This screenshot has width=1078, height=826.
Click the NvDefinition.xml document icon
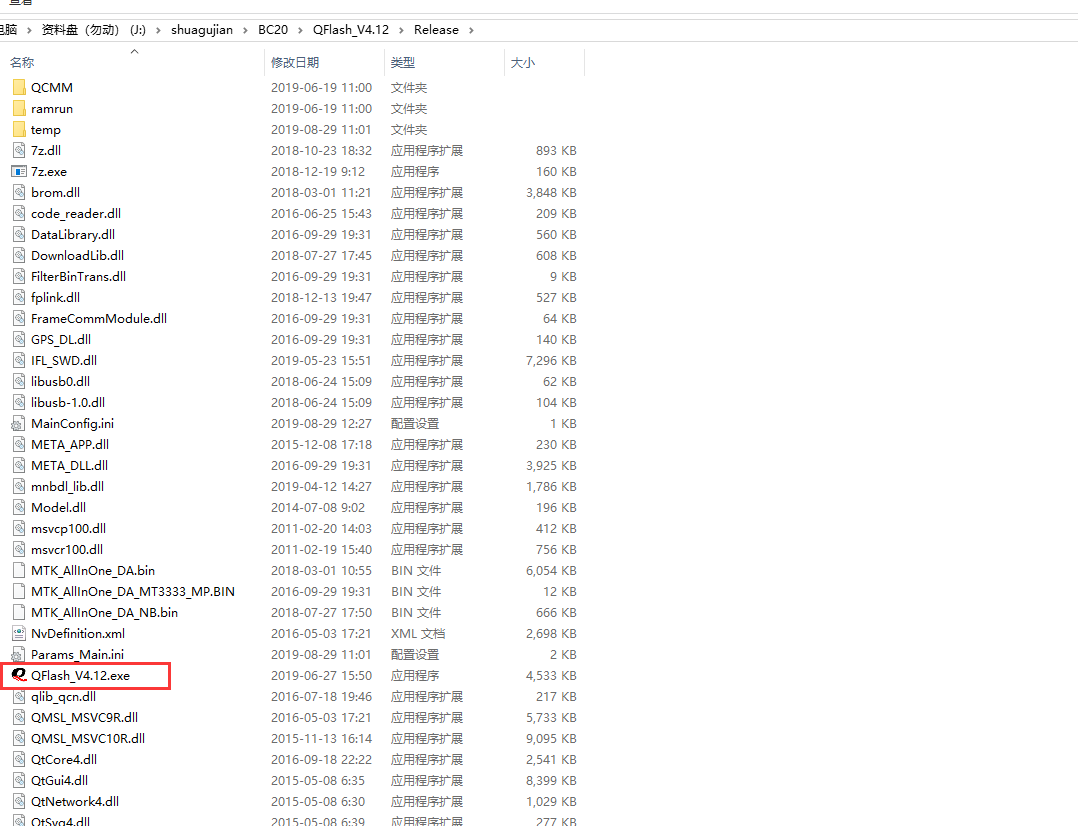[x=19, y=633]
